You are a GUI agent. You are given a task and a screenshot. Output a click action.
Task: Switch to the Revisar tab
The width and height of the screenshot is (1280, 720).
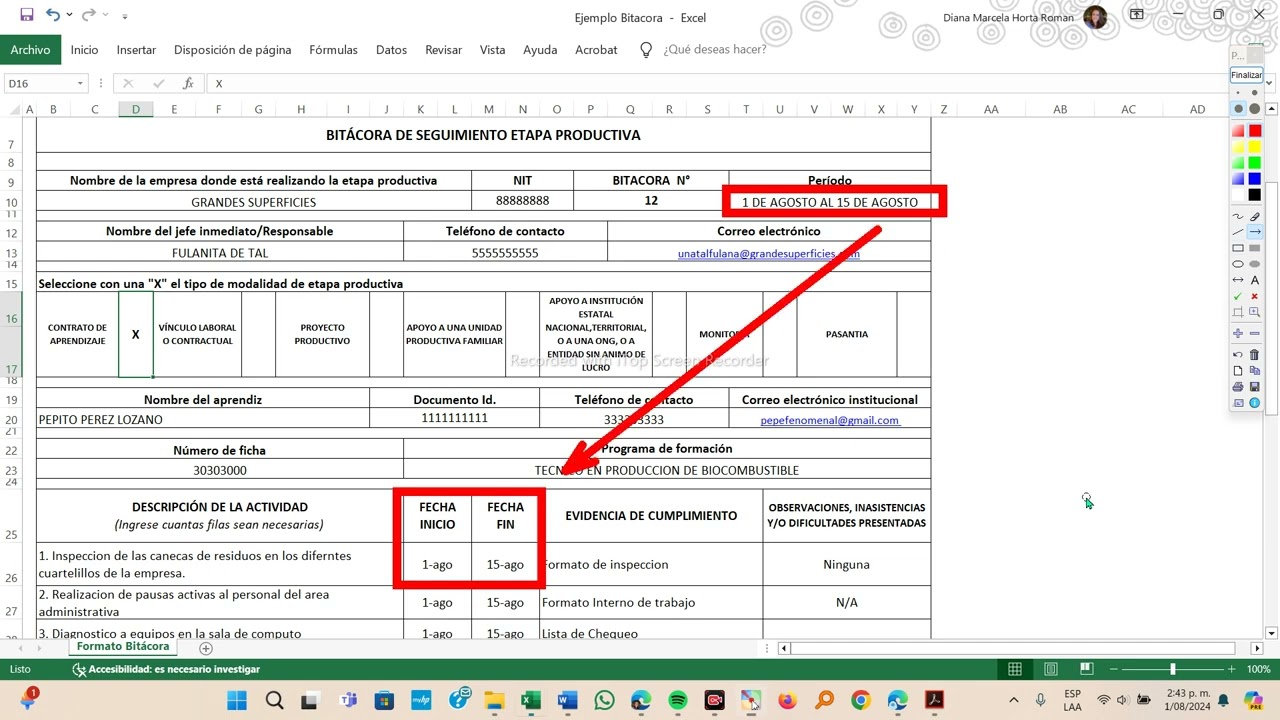point(443,50)
